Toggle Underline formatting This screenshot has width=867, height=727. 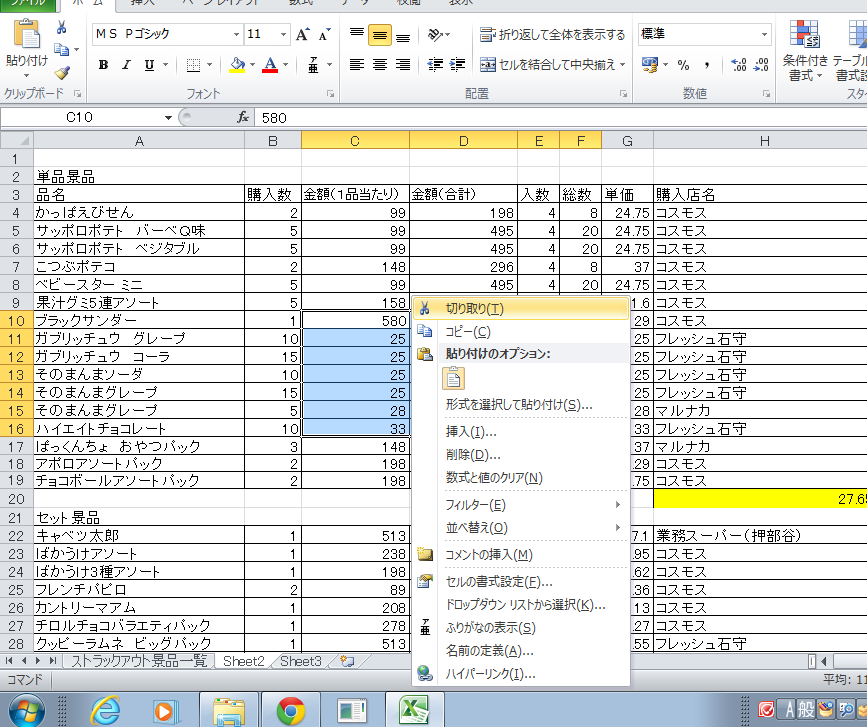click(149, 65)
